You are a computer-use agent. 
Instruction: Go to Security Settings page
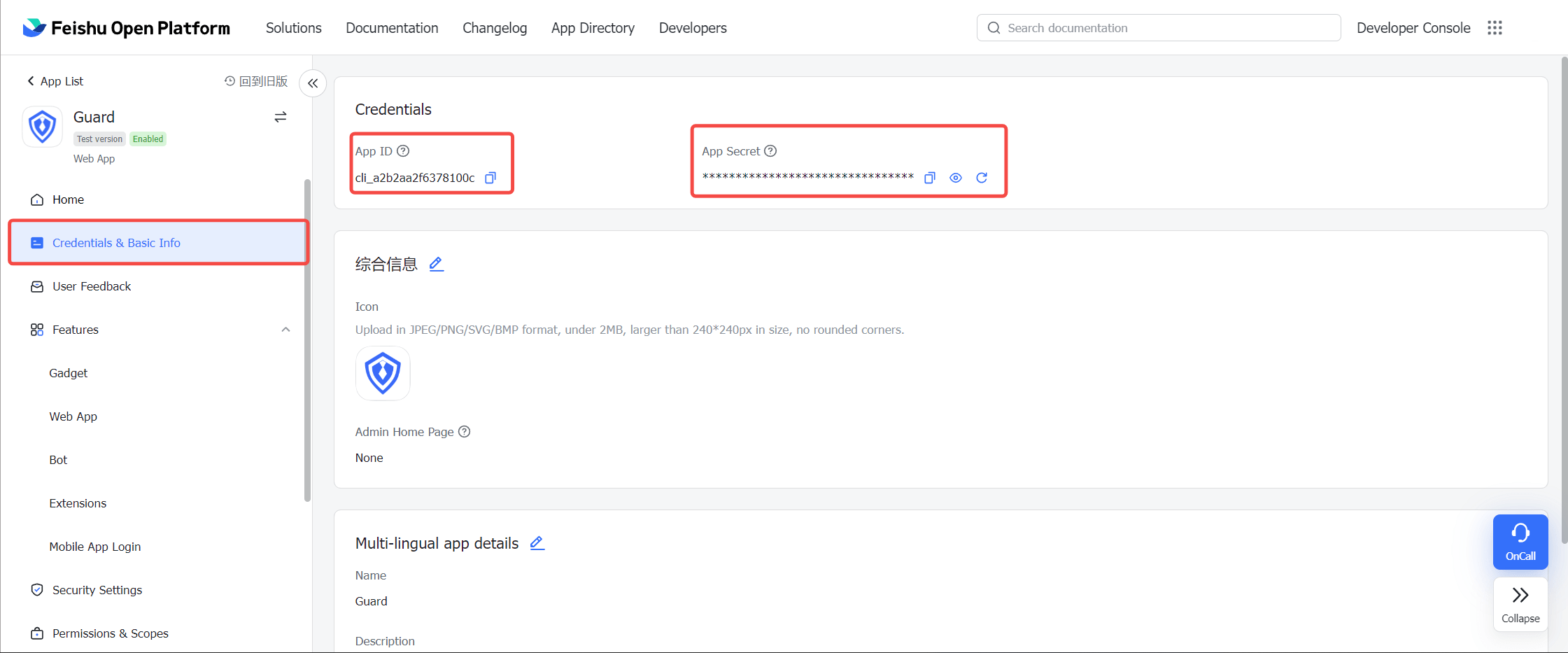97,590
